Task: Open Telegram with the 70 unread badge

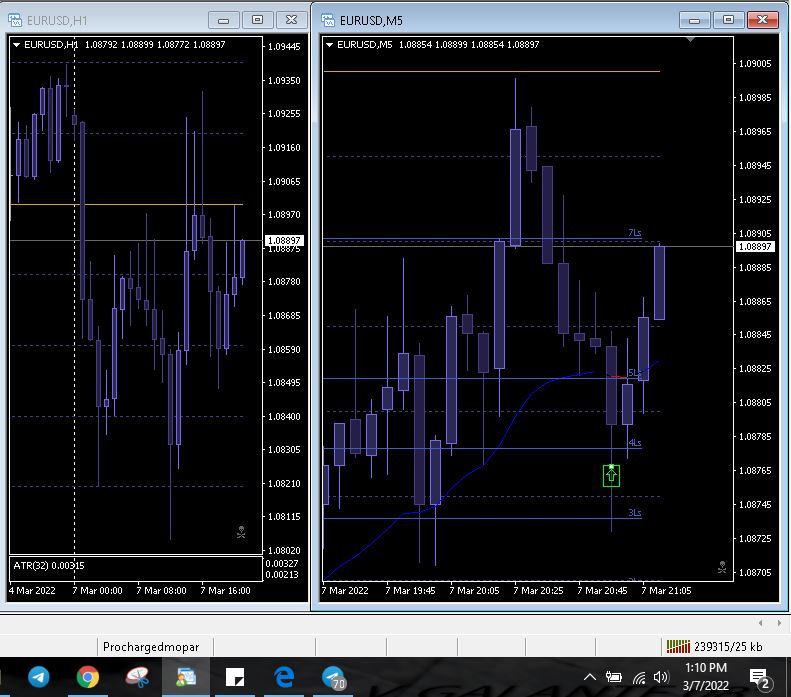Action: point(334,677)
